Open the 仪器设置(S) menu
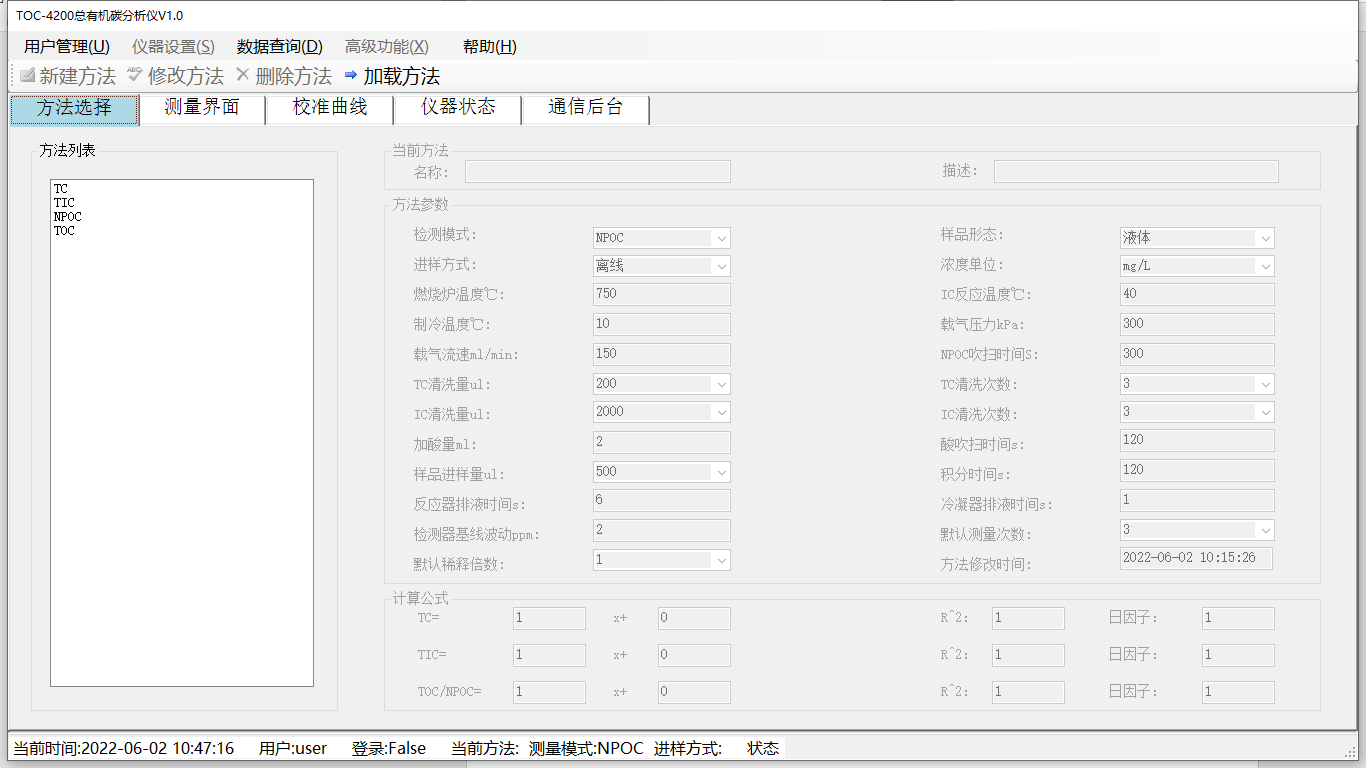The height and width of the screenshot is (768, 1366). coord(173,46)
